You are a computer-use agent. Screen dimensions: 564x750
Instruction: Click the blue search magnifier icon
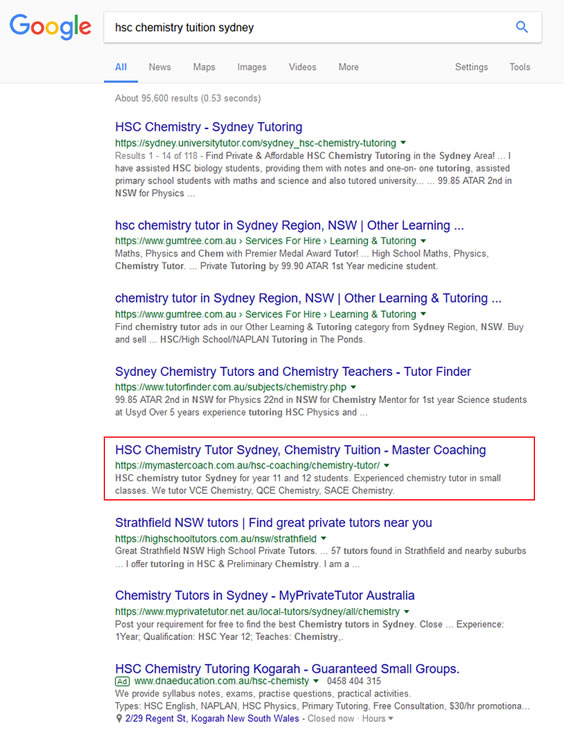pyautogui.click(x=522, y=27)
